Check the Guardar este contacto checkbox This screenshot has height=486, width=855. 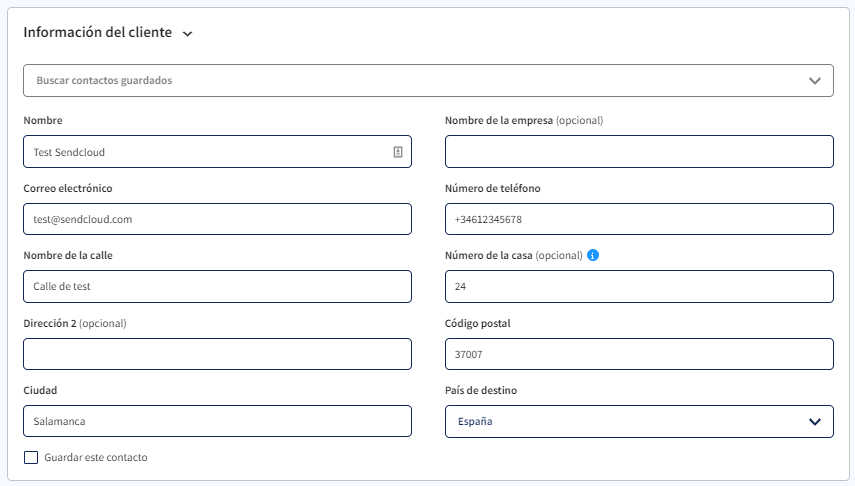(x=31, y=458)
